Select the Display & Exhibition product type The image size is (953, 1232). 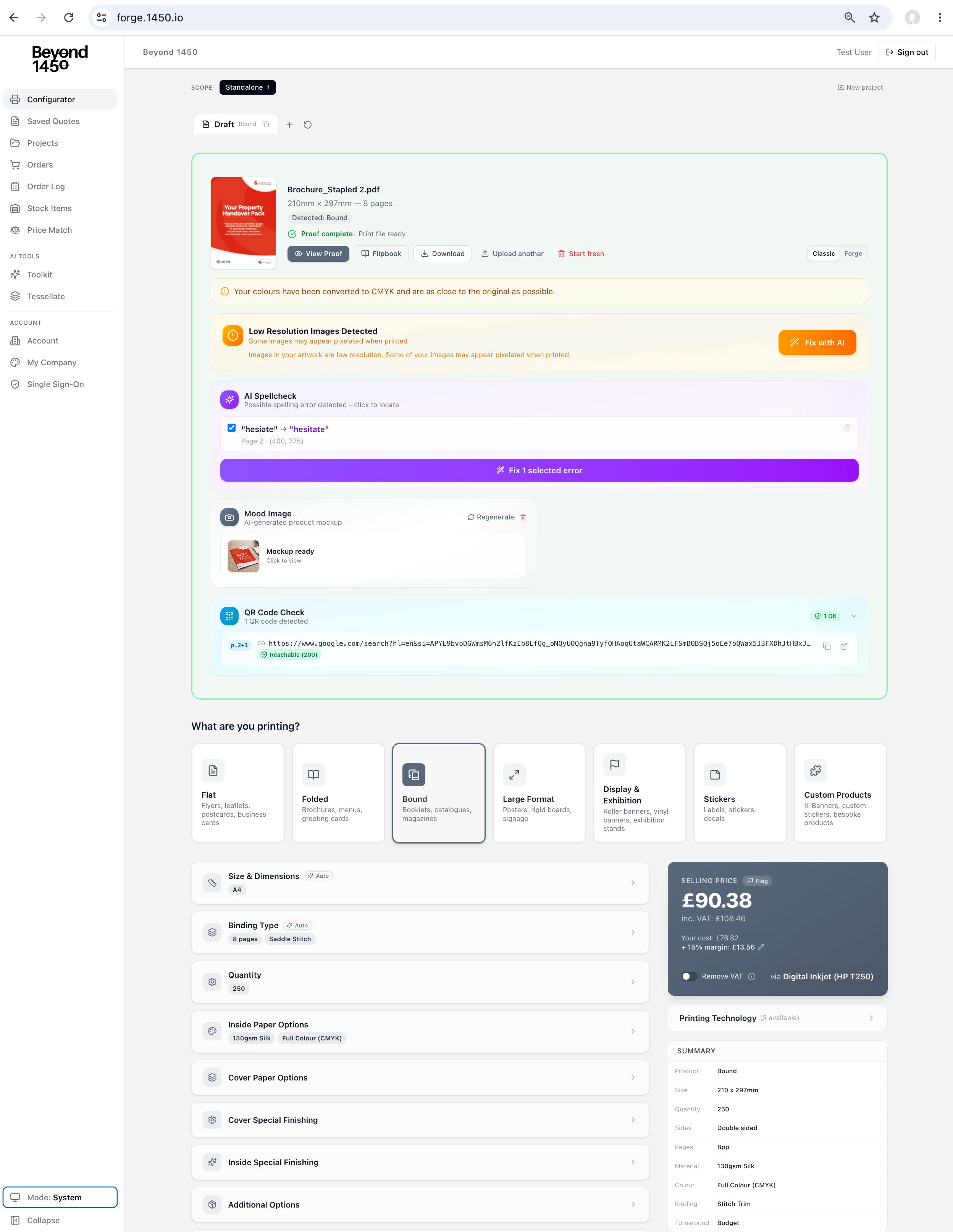coord(639,793)
